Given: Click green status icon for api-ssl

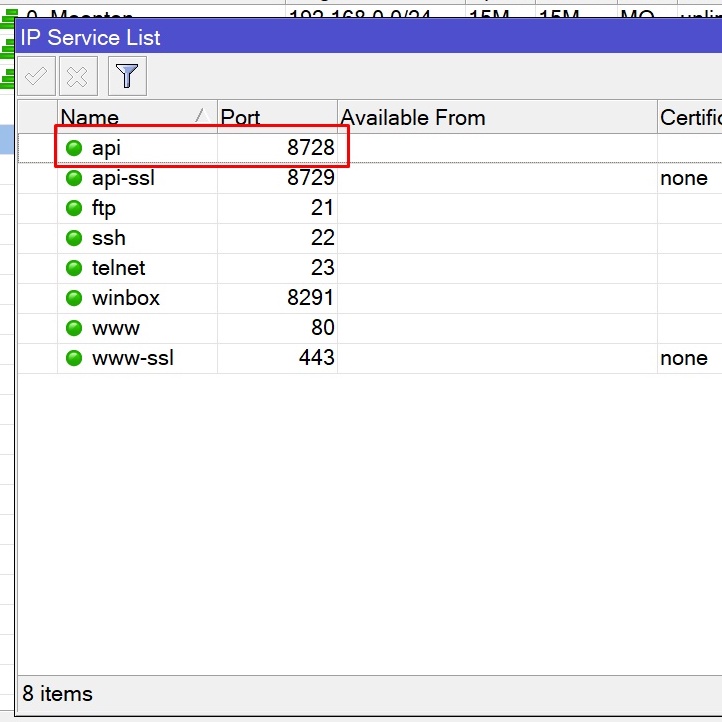Looking at the screenshot, I should (74, 179).
